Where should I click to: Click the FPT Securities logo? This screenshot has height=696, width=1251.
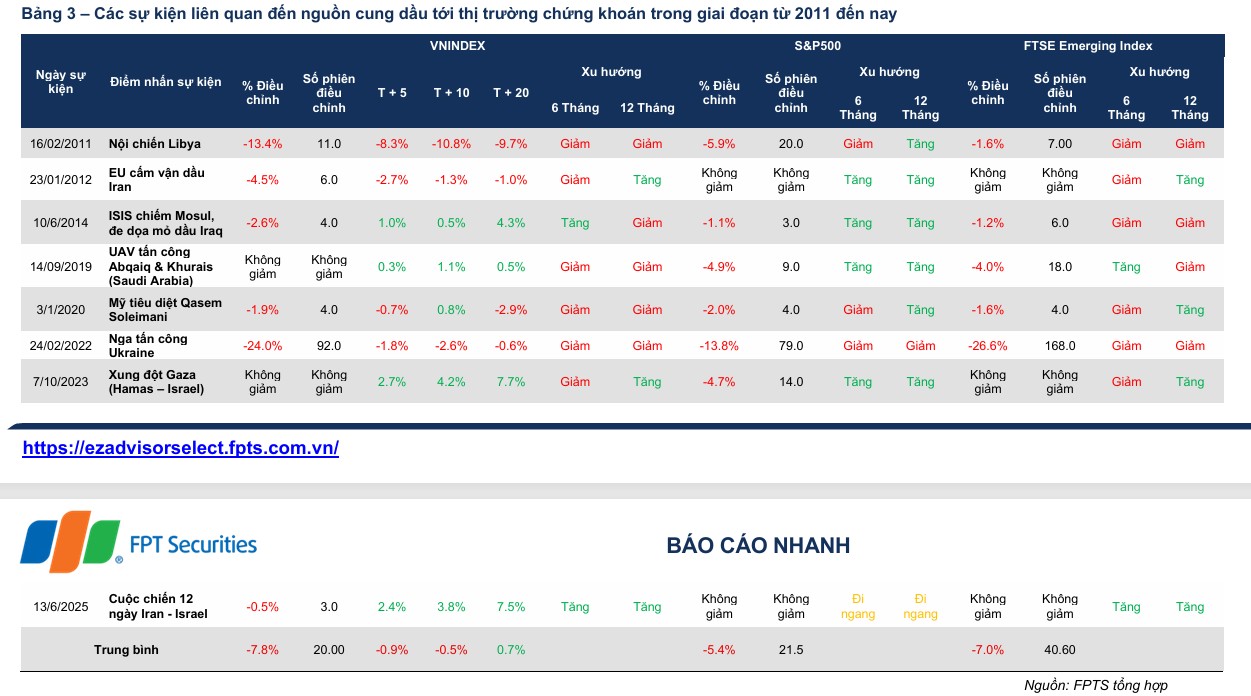click(x=140, y=543)
